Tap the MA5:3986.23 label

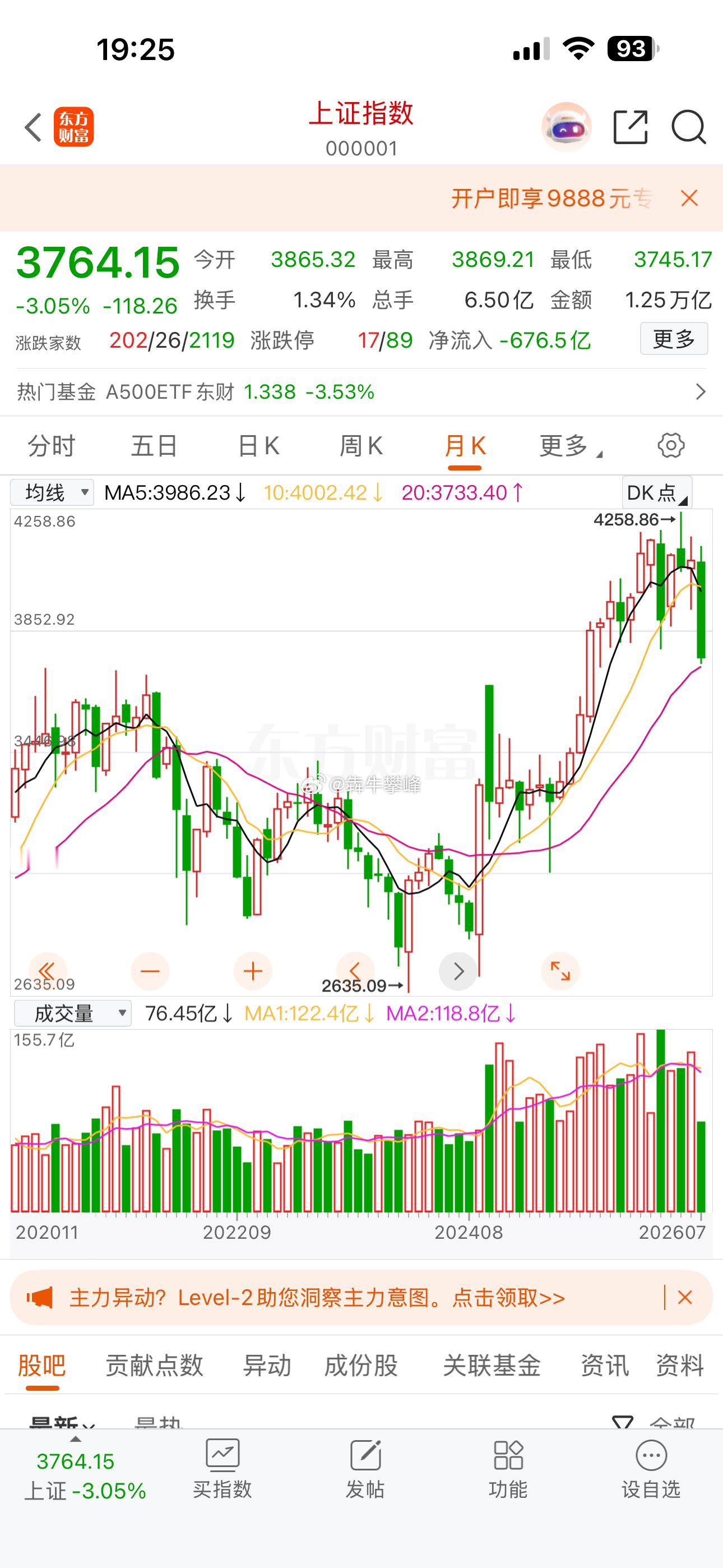point(175,492)
